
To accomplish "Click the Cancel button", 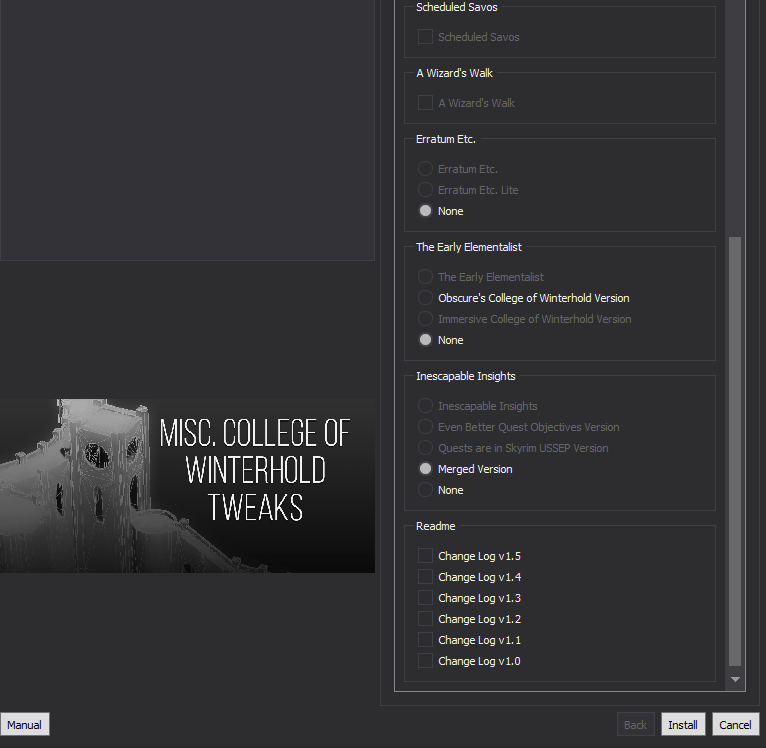I will click(735, 725).
